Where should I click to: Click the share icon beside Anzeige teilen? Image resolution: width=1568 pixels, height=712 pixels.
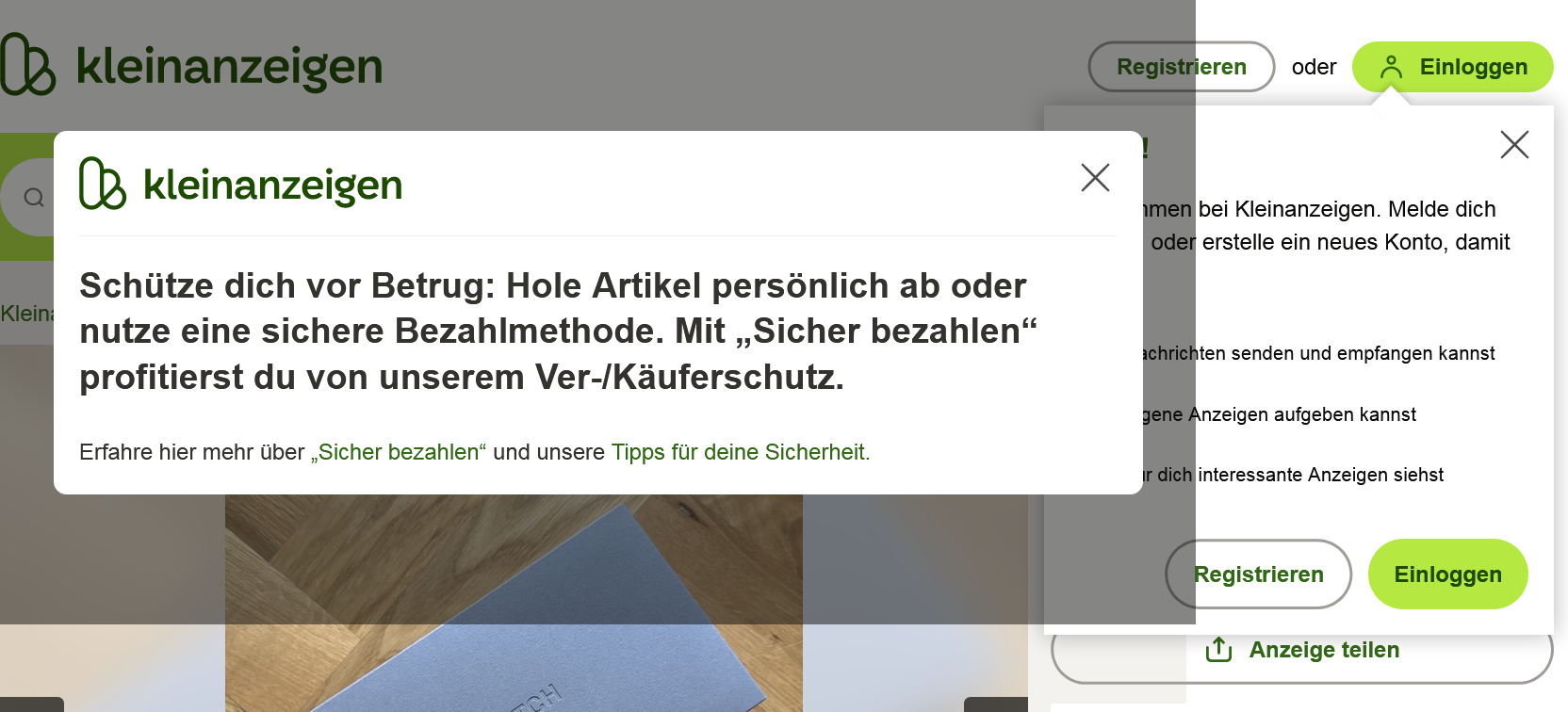1218,650
